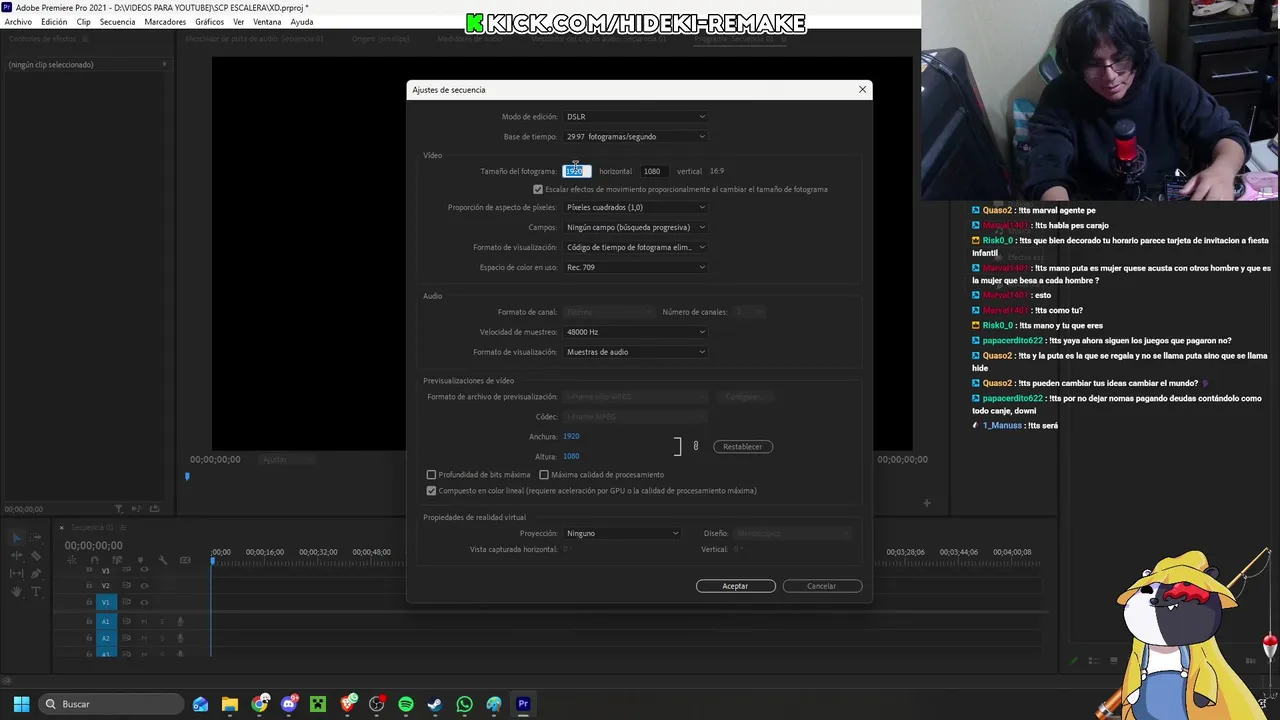Open Google Chrome from the taskbar

260,704
